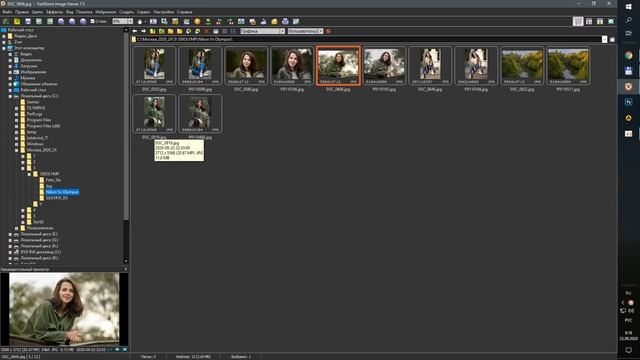Viewport: 640px width, 360px height.
Task: Expand the Яндекс.Диск tree node
Action: [4, 36]
